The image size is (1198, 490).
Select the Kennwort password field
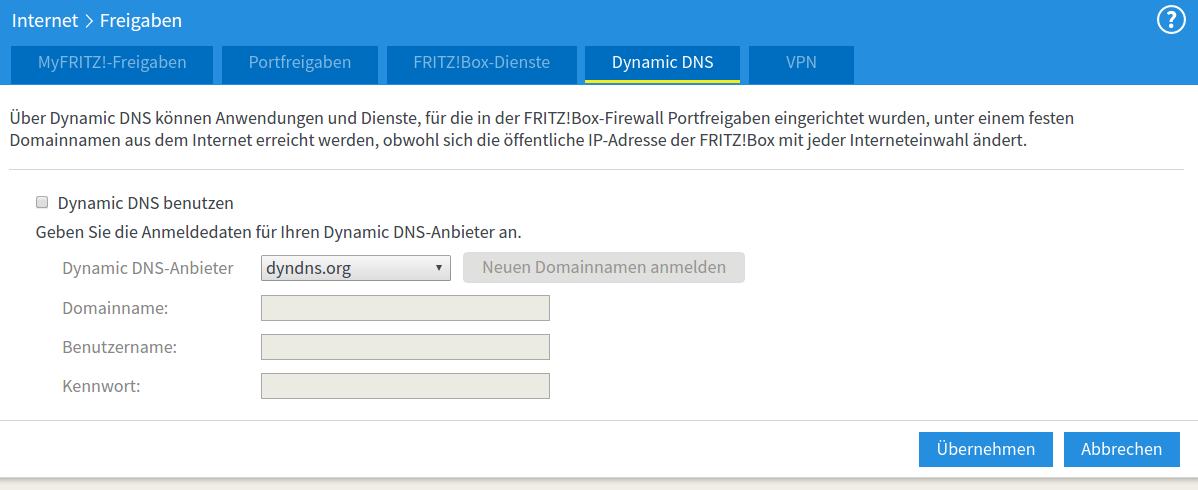coord(405,386)
